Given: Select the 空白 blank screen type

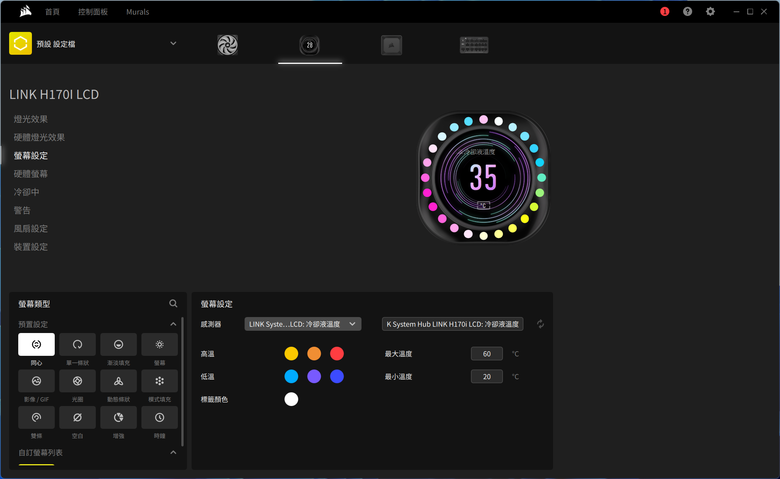Looking at the screenshot, I should (x=77, y=417).
